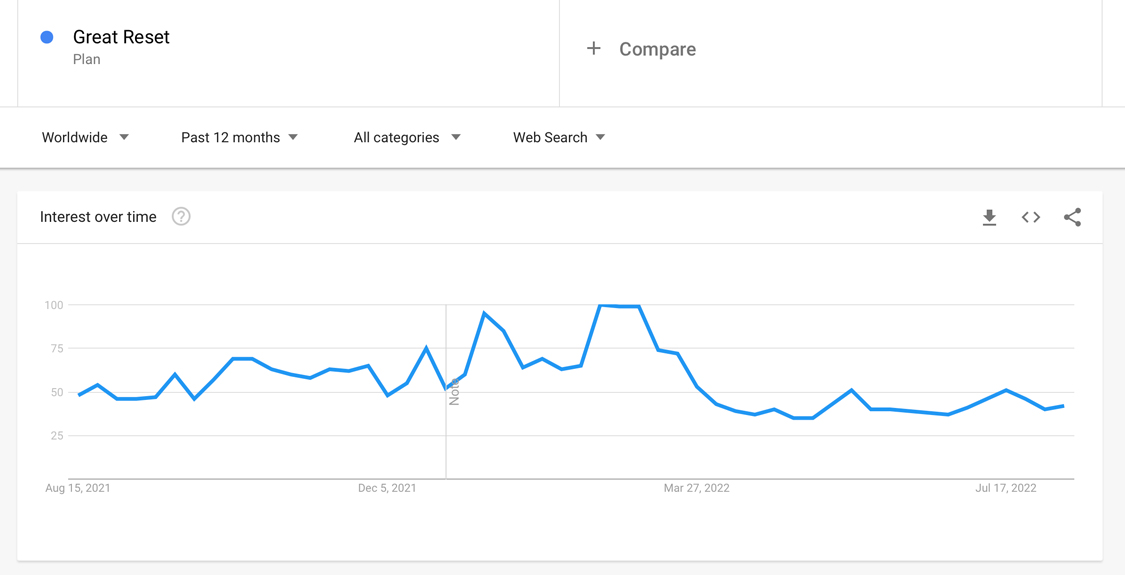Open the embed code icon
1125x575 pixels.
tap(1031, 217)
